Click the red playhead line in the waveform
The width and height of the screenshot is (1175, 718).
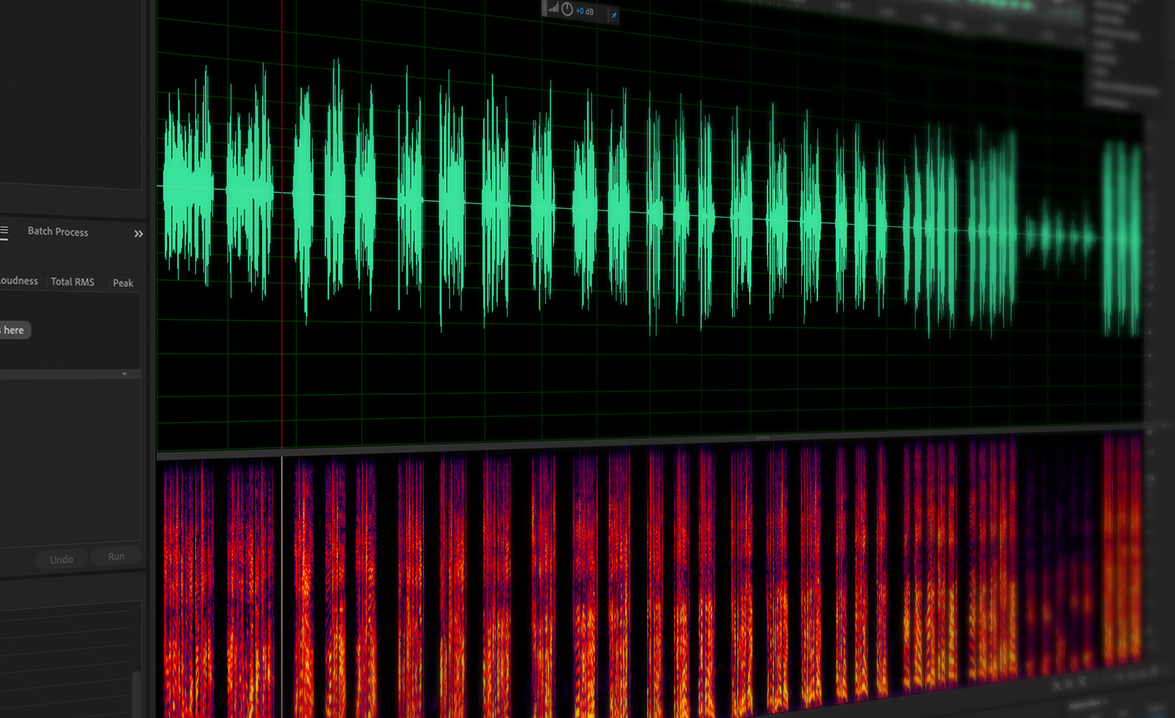(282, 300)
